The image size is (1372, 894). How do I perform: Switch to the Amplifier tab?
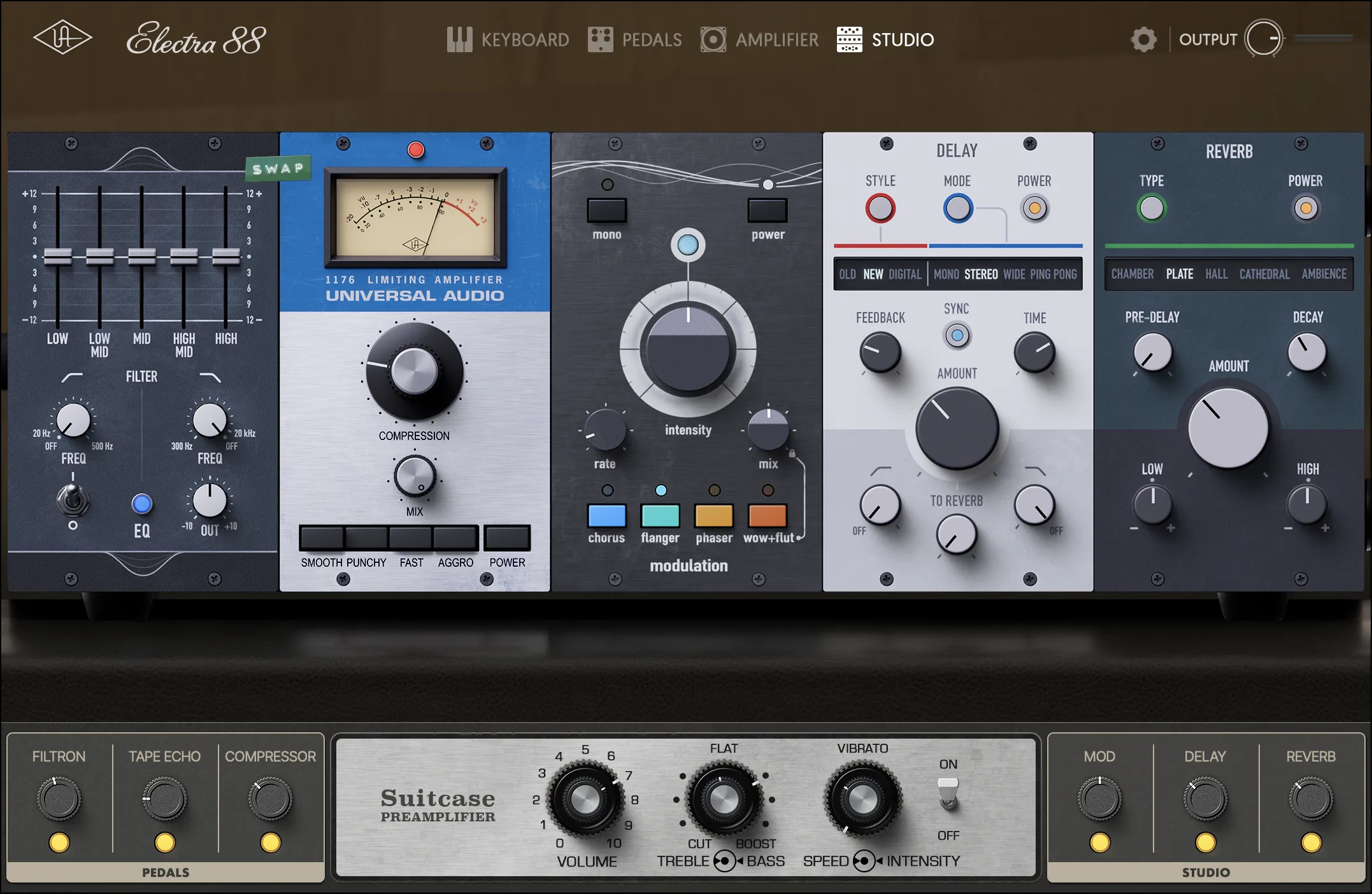point(713,39)
